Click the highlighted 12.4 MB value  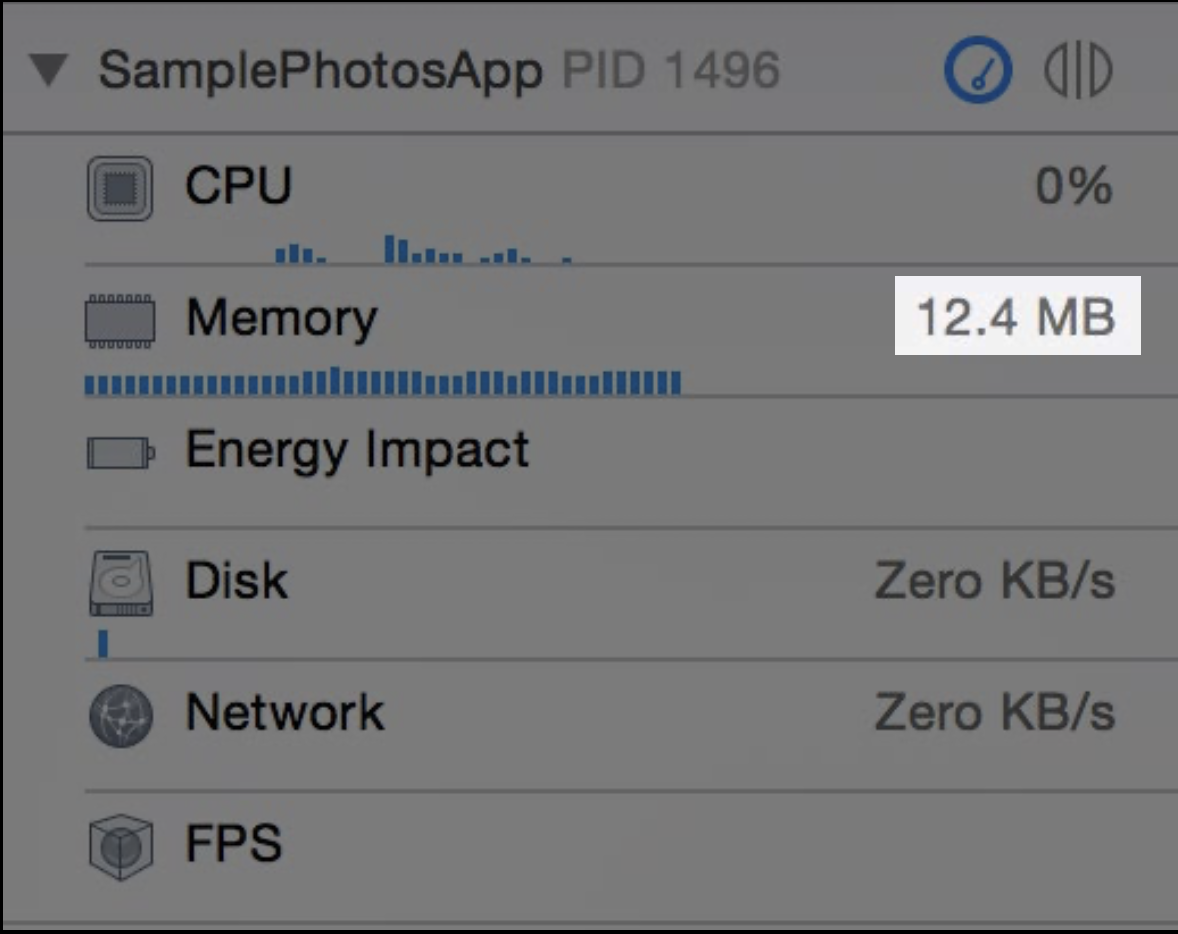click(1017, 316)
